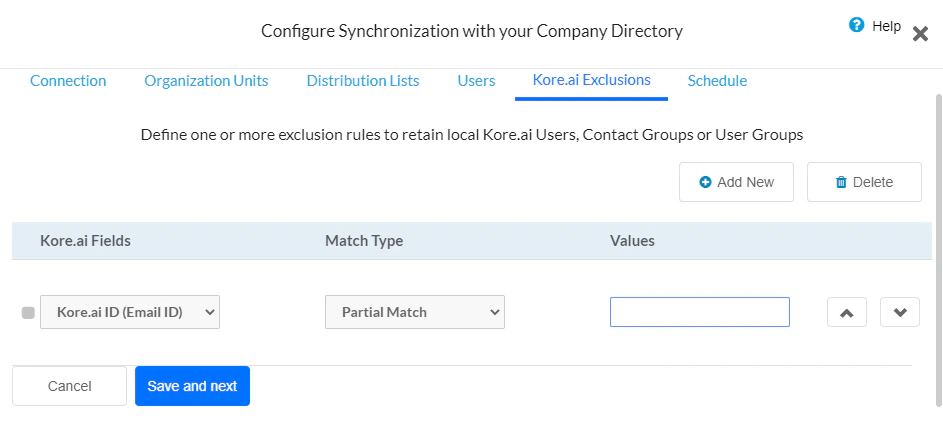Image resolution: width=943 pixels, height=439 pixels.
Task: Move the exclusion rule up
Action: pos(847,312)
